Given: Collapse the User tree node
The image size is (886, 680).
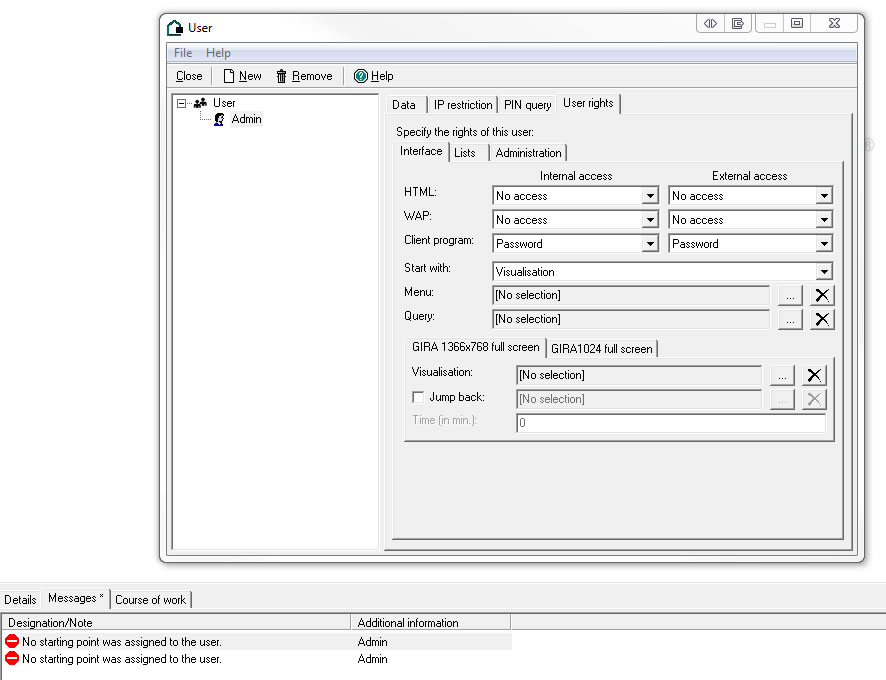Looking at the screenshot, I should [x=181, y=103].
